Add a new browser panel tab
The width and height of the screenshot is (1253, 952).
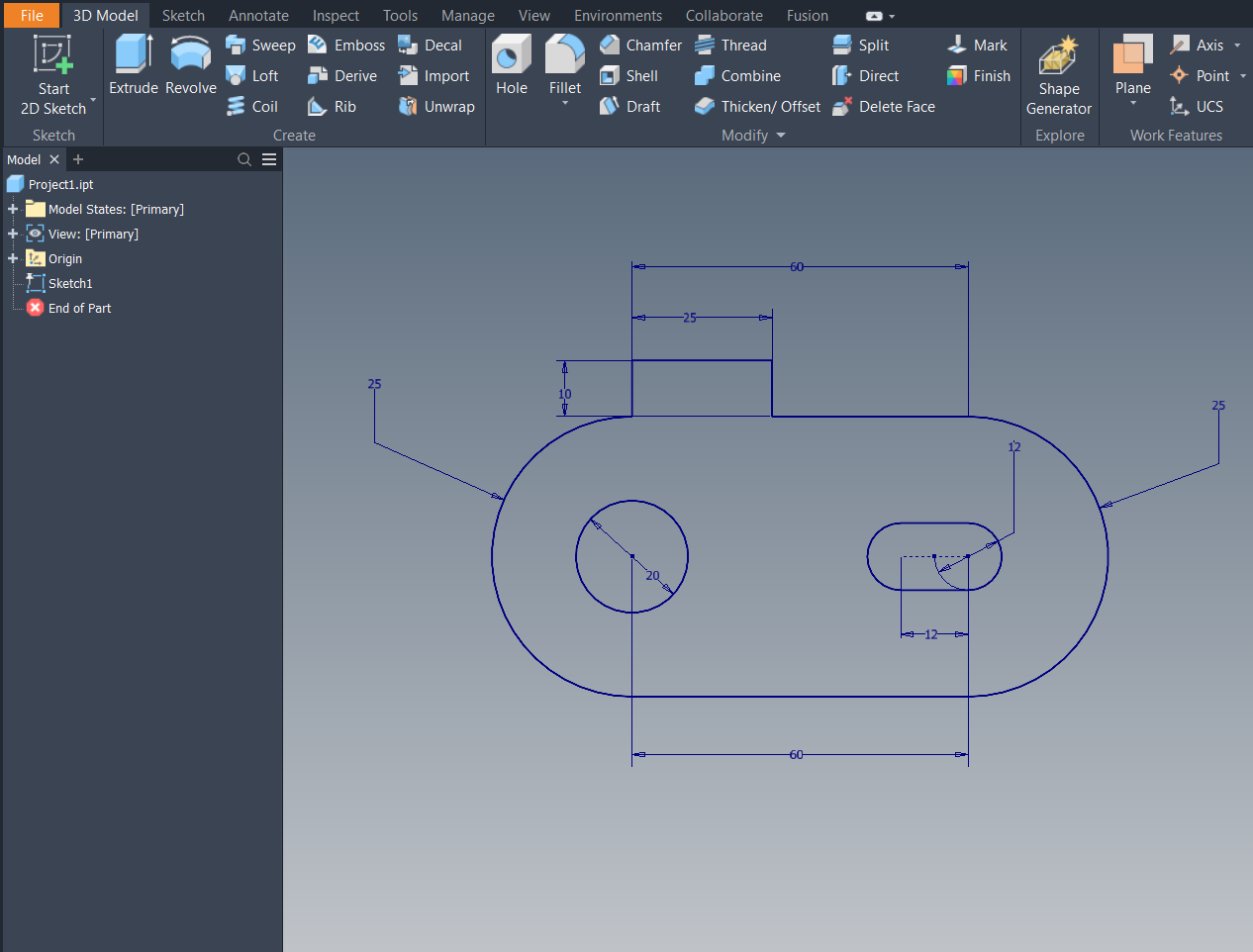pyautogui.click(x=78, y=159)
